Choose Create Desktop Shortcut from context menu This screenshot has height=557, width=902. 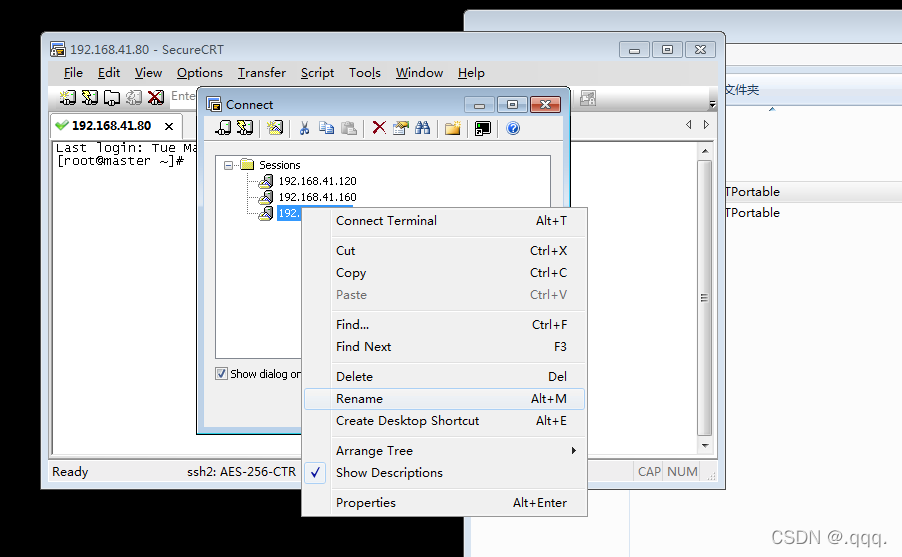pyautogui.click(x=444, y=421)
